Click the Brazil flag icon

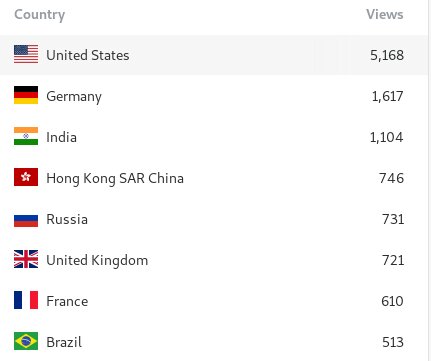pyautogui.click(x=26, y=341)
